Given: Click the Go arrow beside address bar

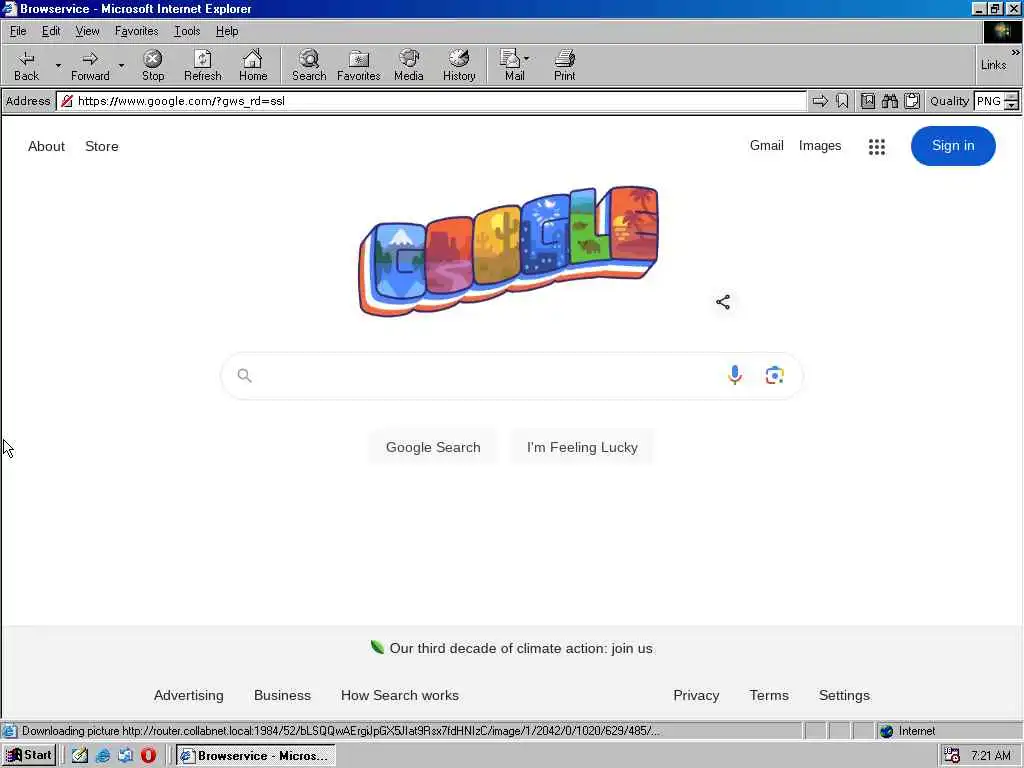Looking at the screenshot, I should 820,101.
